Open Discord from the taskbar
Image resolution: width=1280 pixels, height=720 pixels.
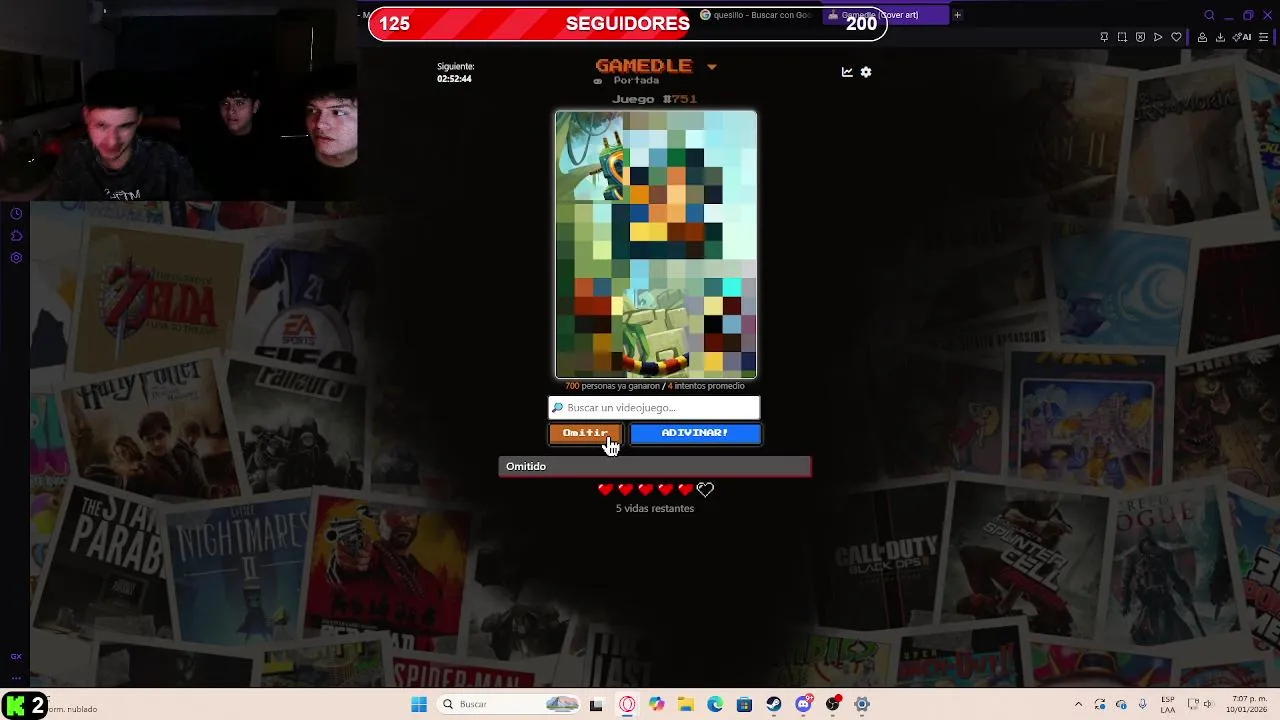(804, 704)
